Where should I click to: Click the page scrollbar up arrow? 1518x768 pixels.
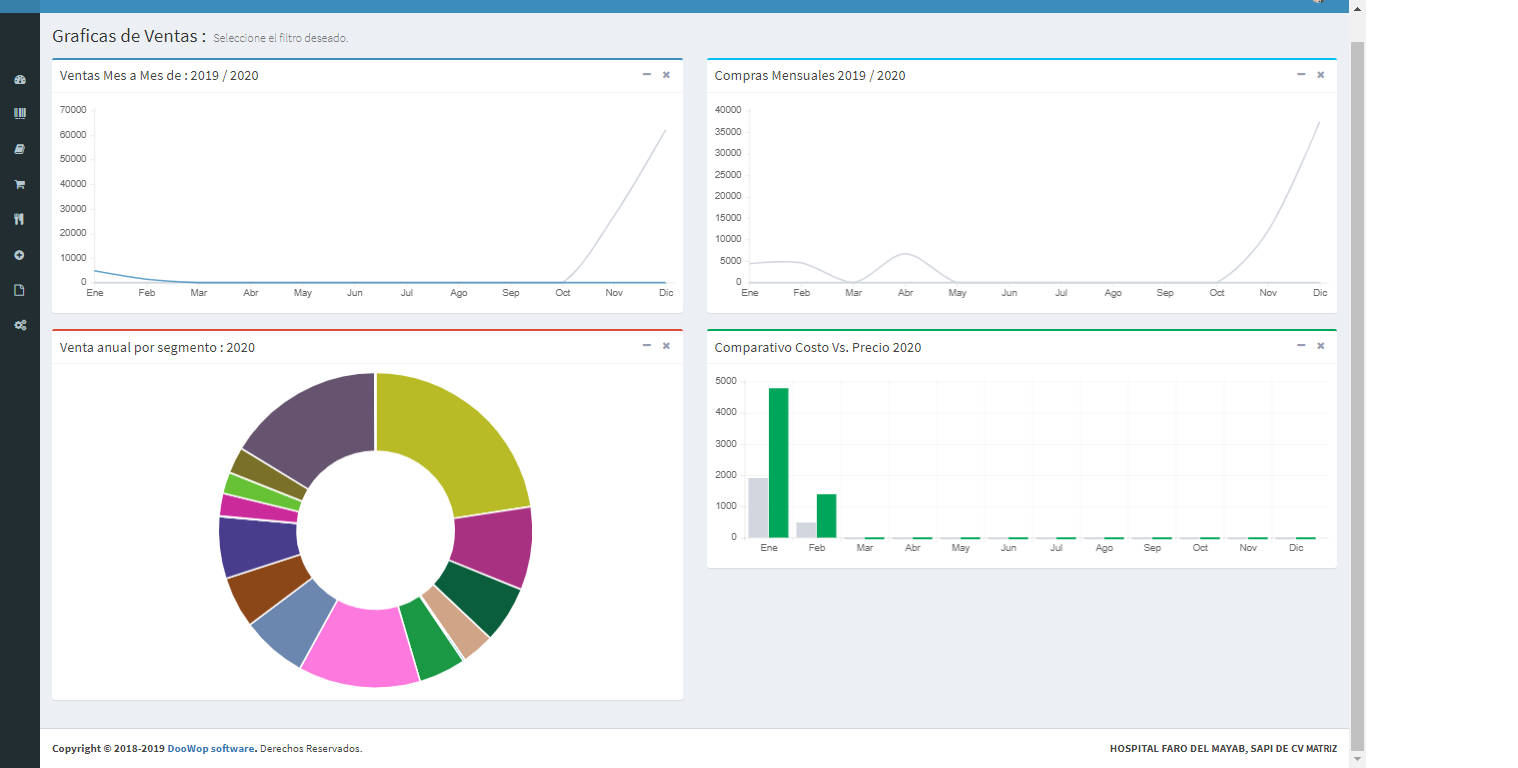[x=1357, y=8]
